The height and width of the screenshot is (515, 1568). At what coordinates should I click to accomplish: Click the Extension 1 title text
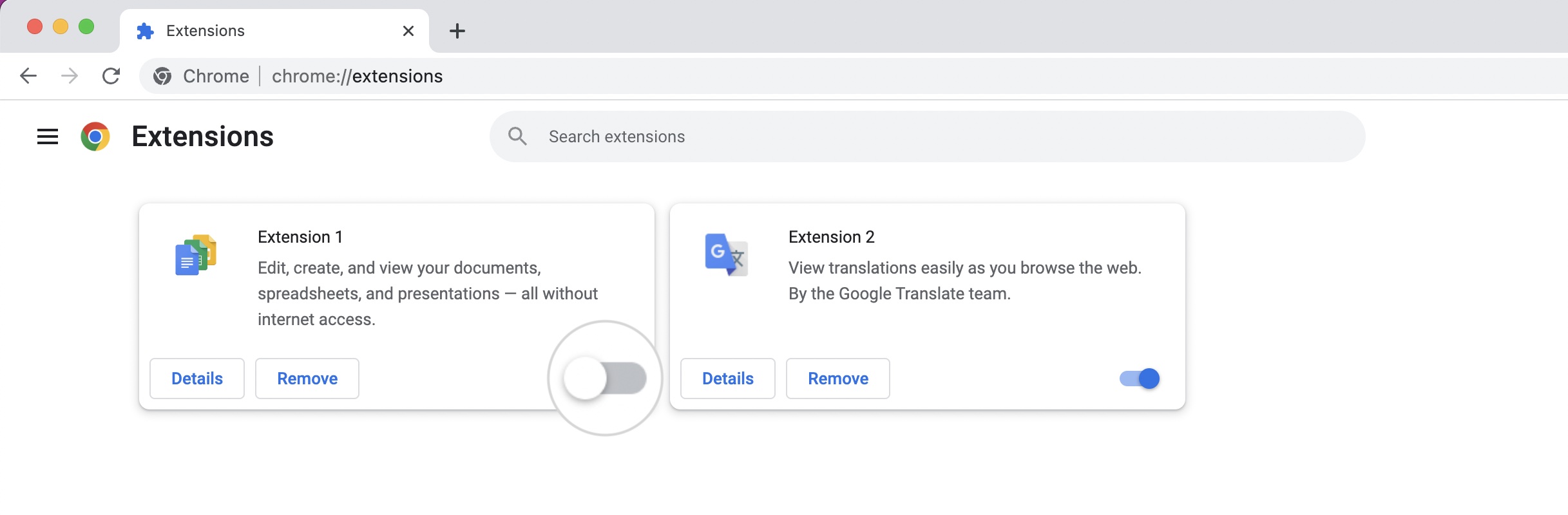click(x=300, y=237)
